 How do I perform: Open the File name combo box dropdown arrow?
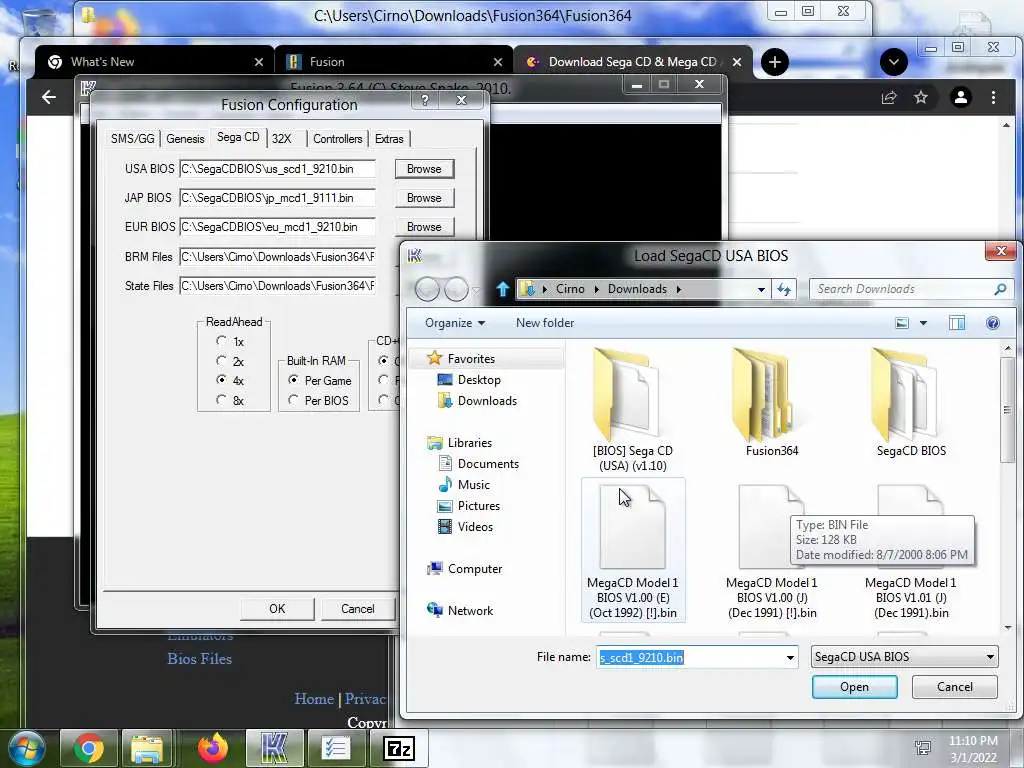tap(790, 657)
